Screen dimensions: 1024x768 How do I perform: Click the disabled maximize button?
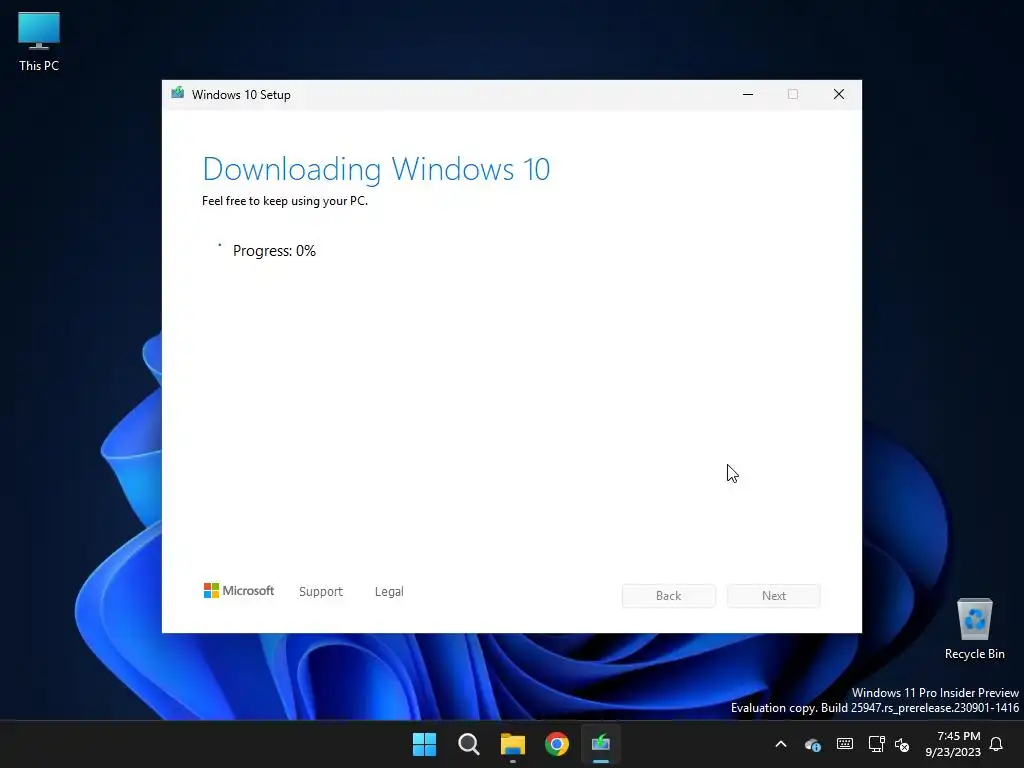point(793,95)
